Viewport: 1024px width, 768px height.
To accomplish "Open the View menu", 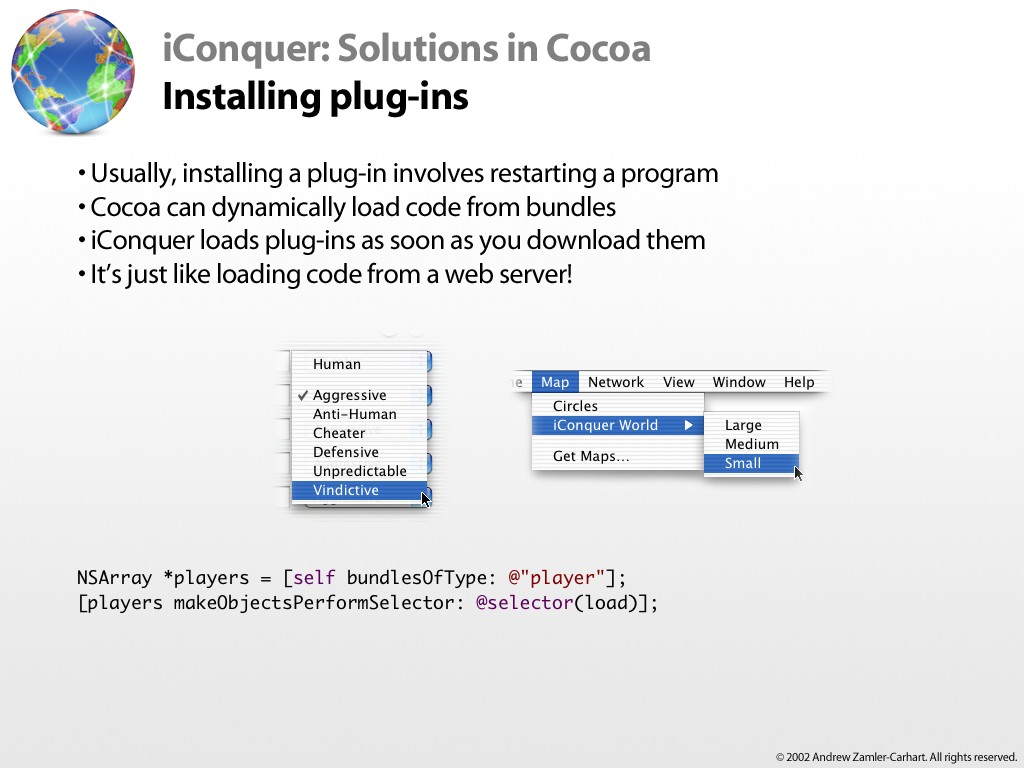I will [678, 382].
